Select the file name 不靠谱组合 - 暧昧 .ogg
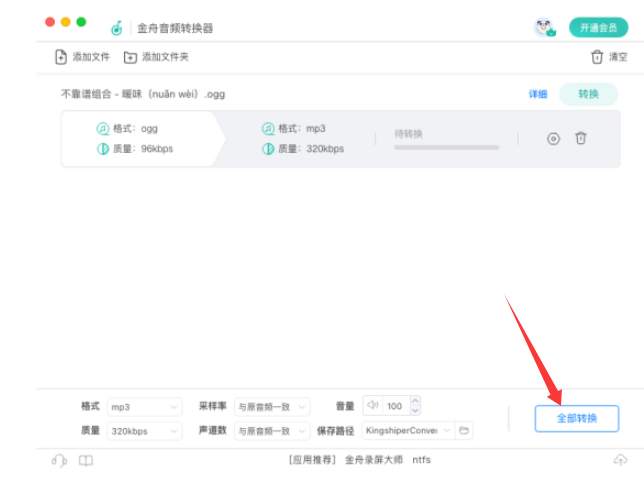Screen dimensions: 644x485 tap(143, 94)
